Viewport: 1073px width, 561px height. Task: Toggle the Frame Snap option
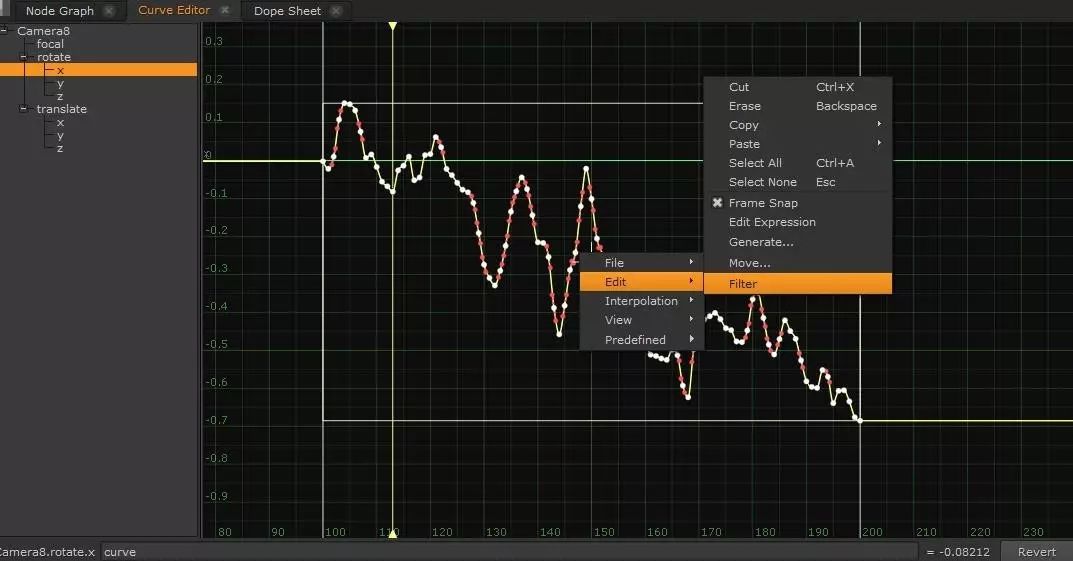click(798, 203)
